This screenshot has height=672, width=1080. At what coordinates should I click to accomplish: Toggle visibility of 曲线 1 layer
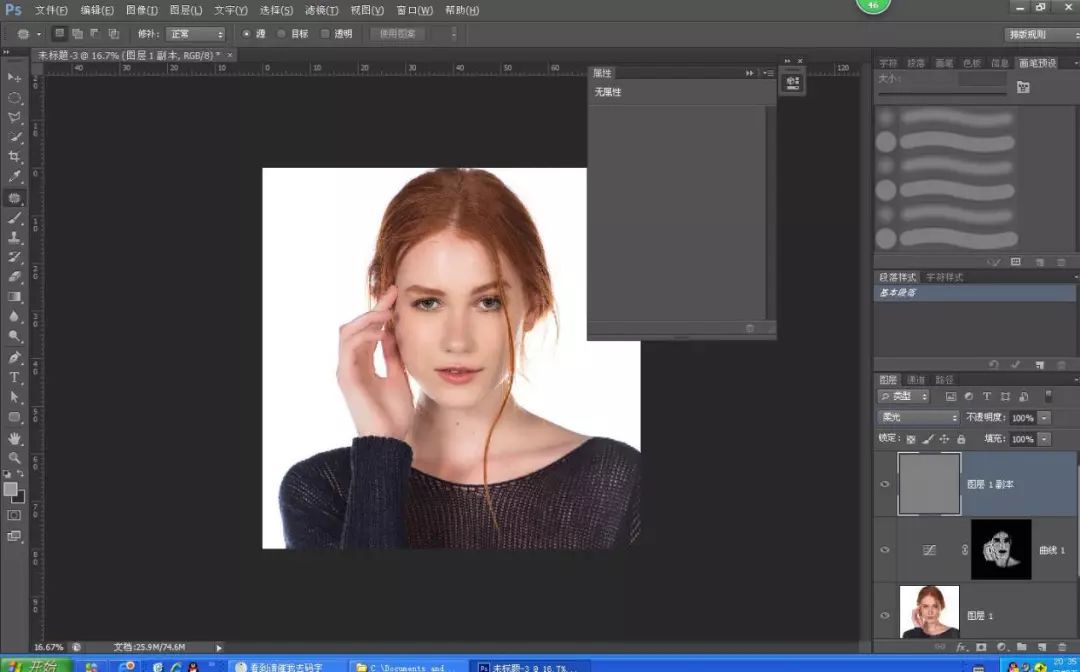pos(884,550)
